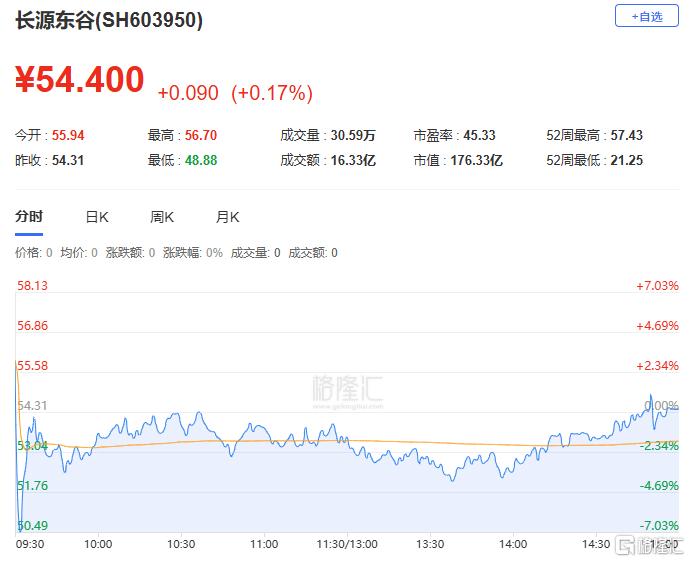Show the 月K chart tab
690x562 pixels.
(228, 217)
